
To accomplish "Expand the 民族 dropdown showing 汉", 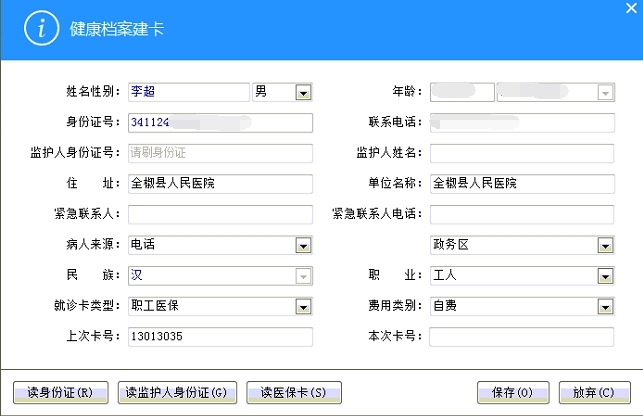I will (303, 276).
